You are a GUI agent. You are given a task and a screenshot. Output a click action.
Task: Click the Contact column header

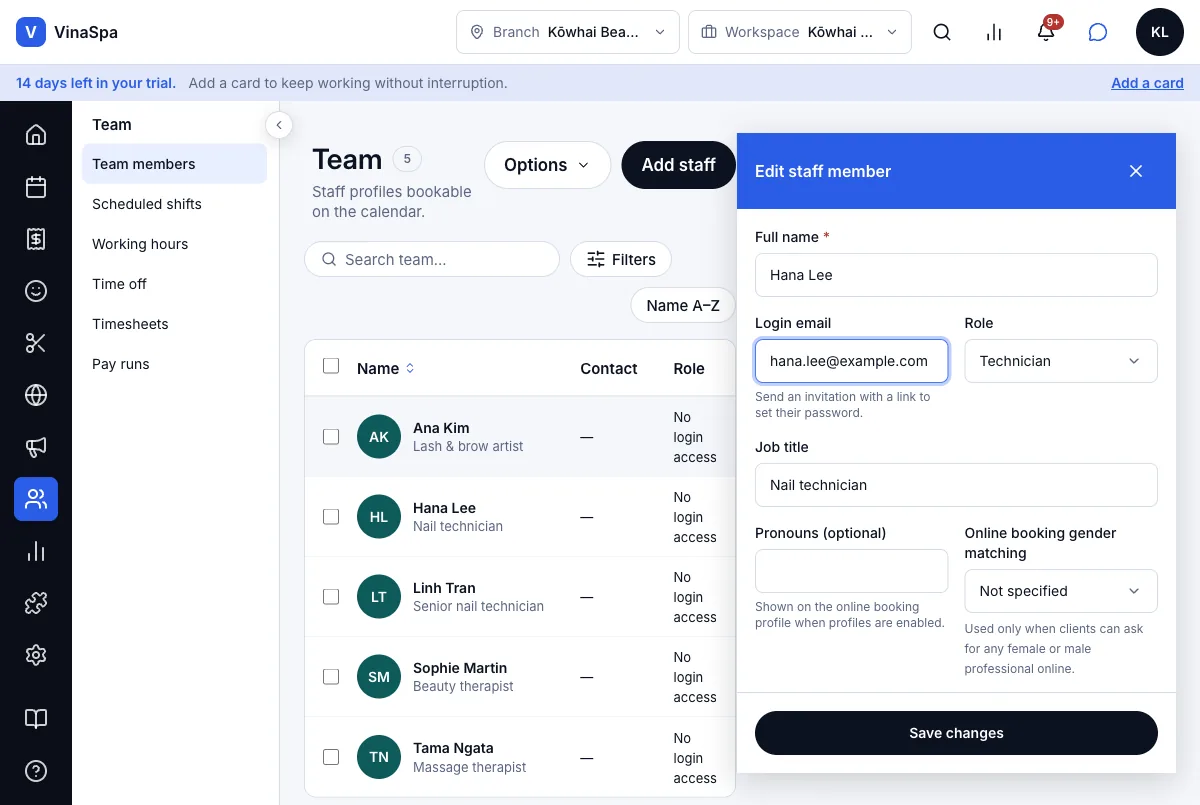tap(609, 368)
